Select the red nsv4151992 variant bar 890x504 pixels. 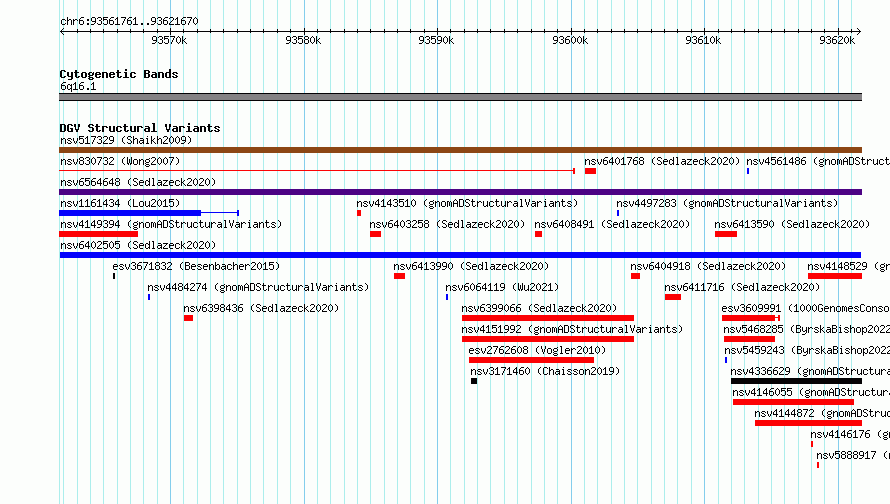click(x=548, y=339)
